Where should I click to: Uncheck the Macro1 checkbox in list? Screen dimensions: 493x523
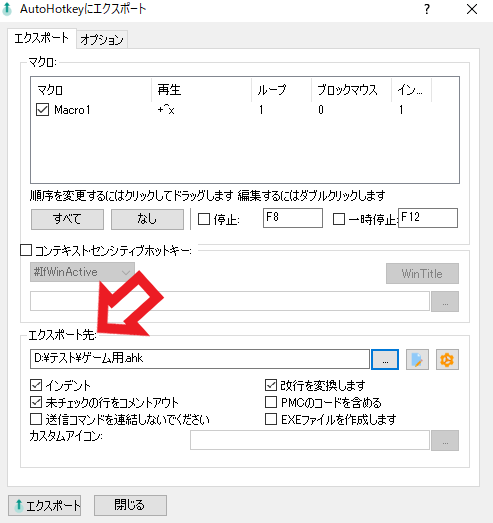(x=42, y=109)
